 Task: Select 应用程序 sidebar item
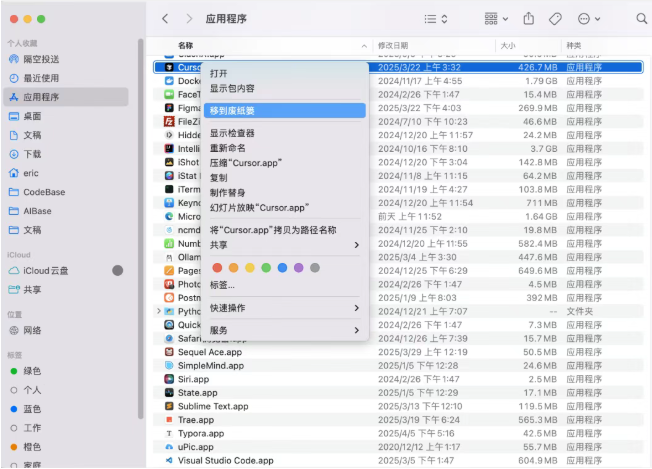[x=66, y=97]
